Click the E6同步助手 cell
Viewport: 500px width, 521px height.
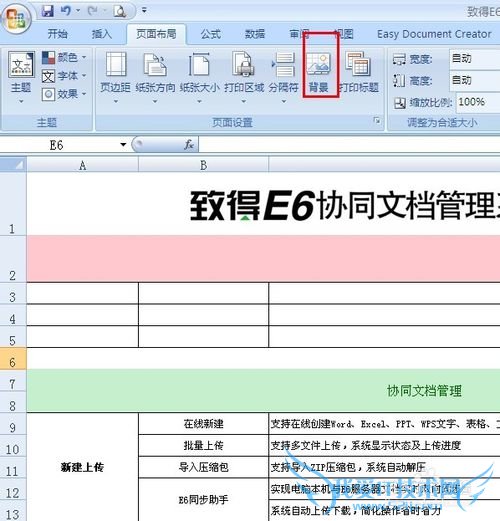pos(203,499)
